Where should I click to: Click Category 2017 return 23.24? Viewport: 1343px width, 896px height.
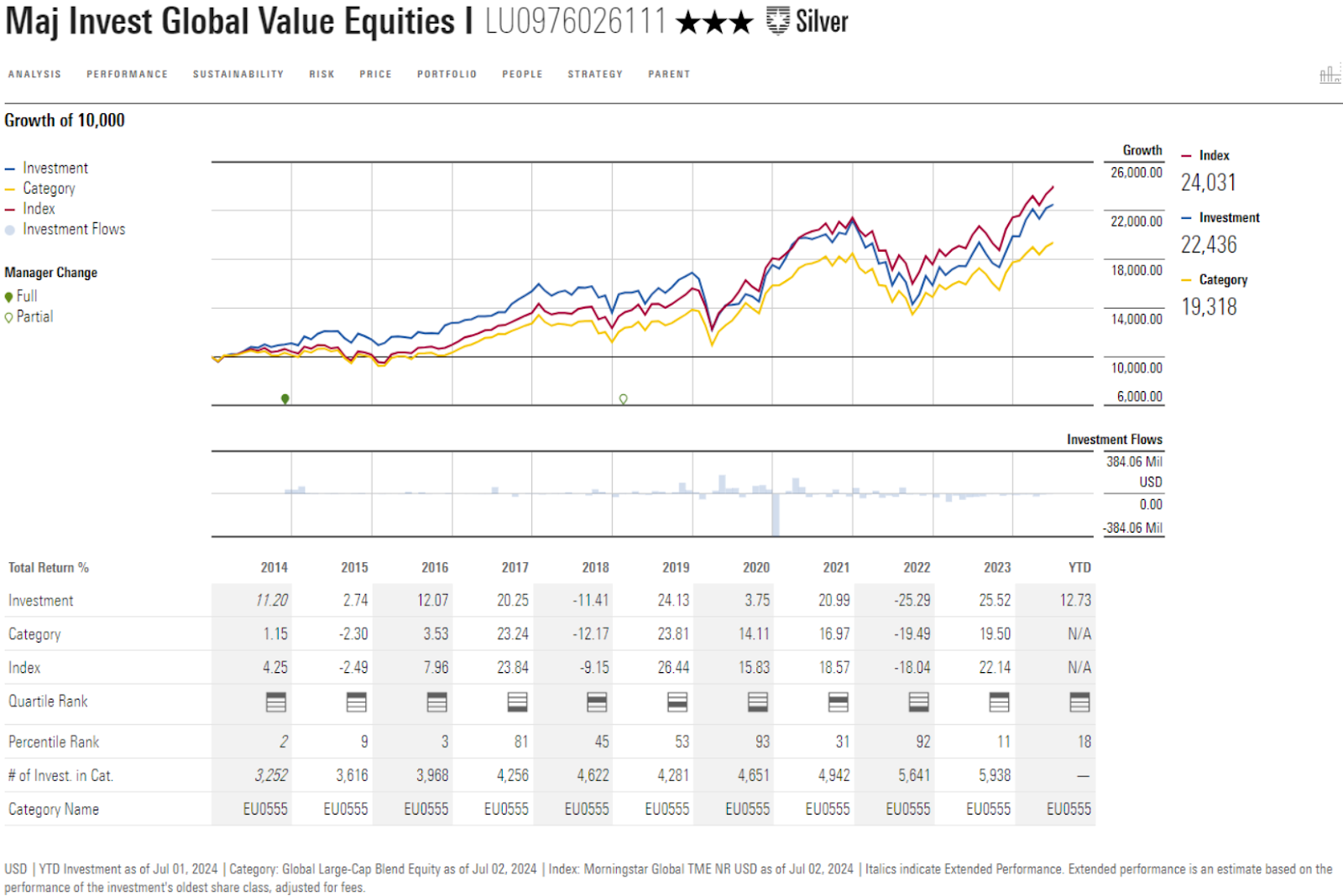[x=513, y=634]
